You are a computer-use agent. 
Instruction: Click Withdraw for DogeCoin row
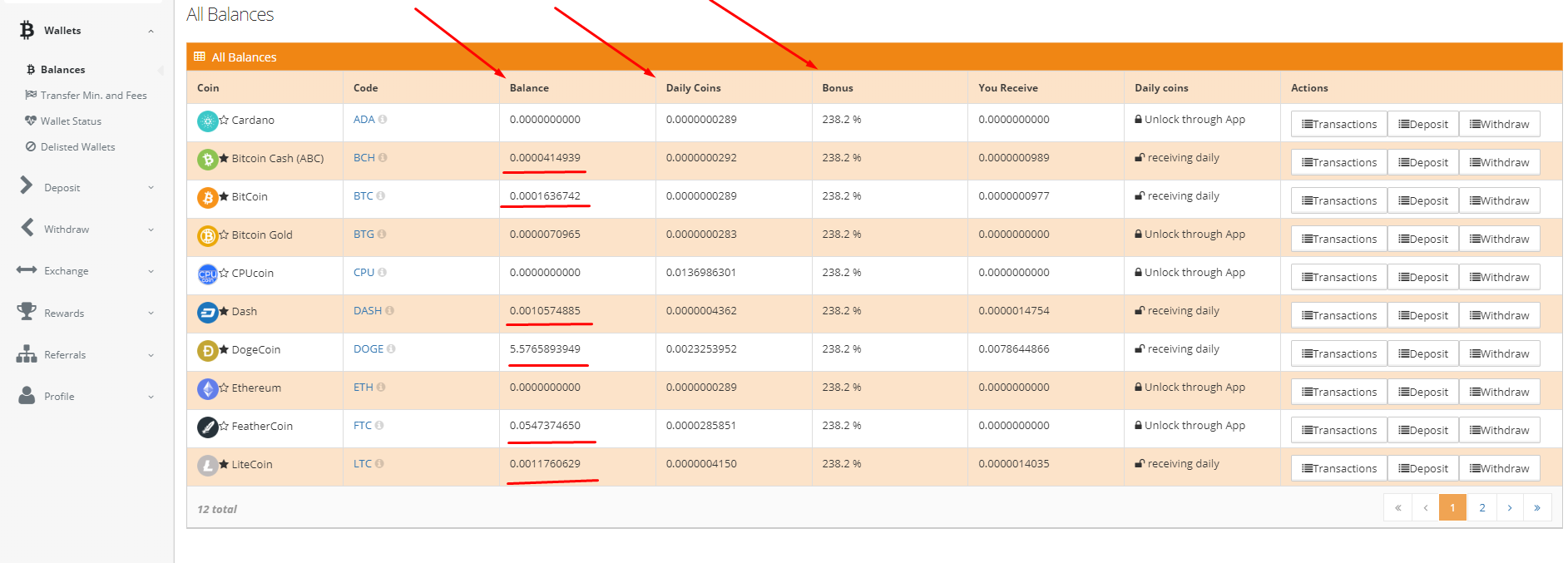(1499, 353)
